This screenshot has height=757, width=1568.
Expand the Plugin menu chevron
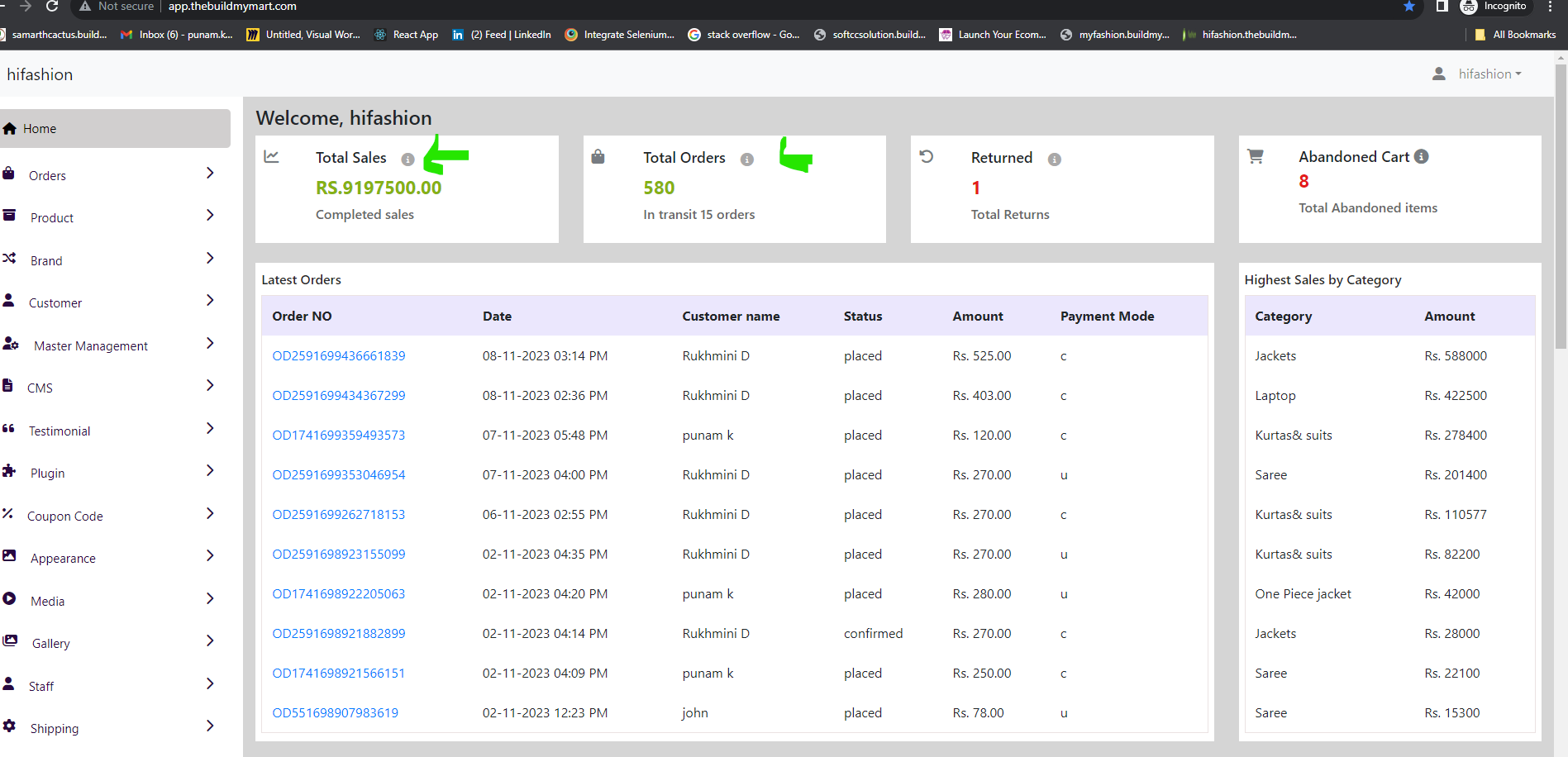[x=210, y=470]
